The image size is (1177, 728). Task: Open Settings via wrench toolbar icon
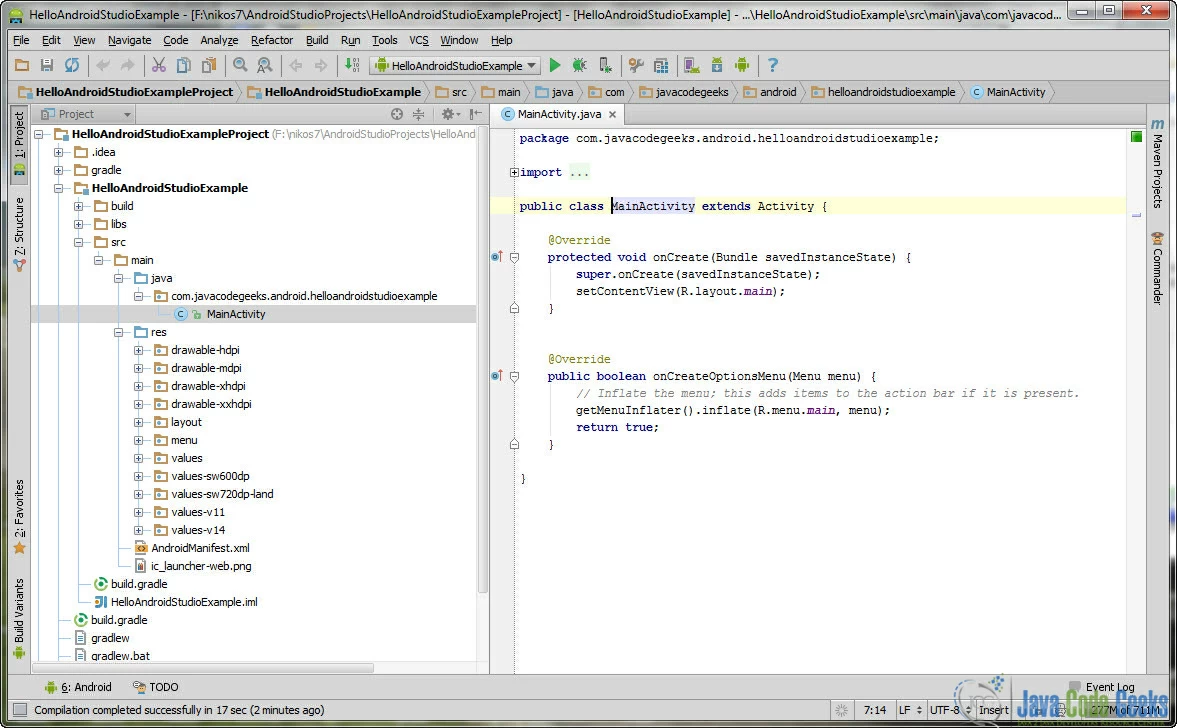[x=636, y=65]
